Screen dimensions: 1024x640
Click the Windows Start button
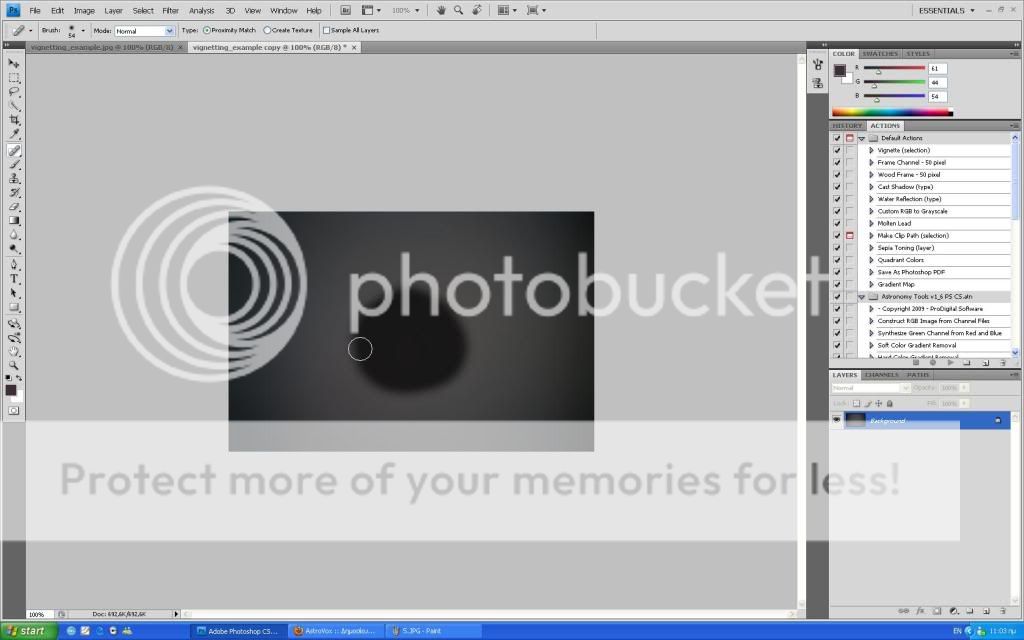(x=26, y=631)
